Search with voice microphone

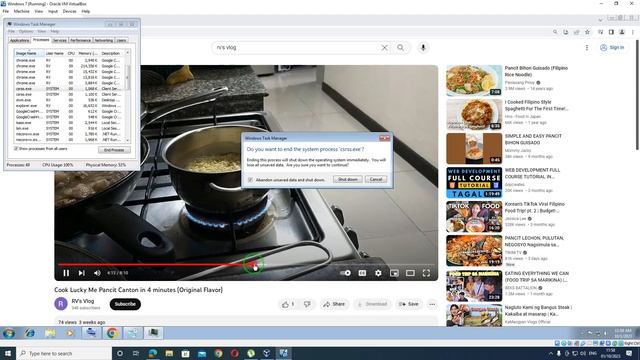[423, 48]
